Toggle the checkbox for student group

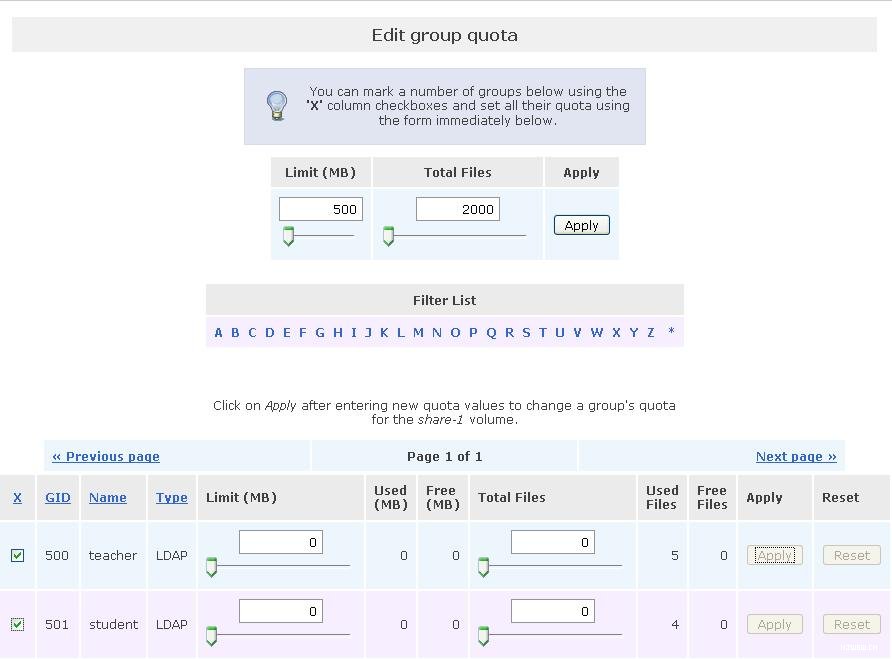[18, 624]
